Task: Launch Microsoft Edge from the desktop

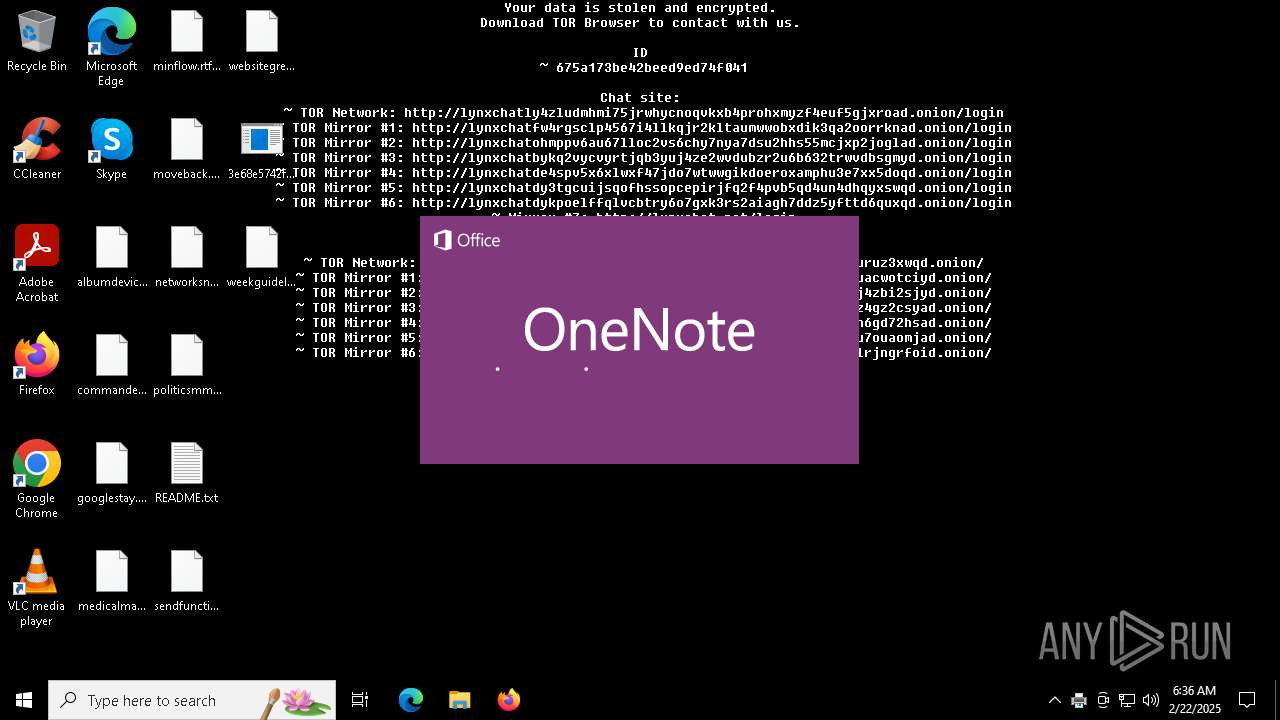Action: pyautogui.click(x=111, y=47)
